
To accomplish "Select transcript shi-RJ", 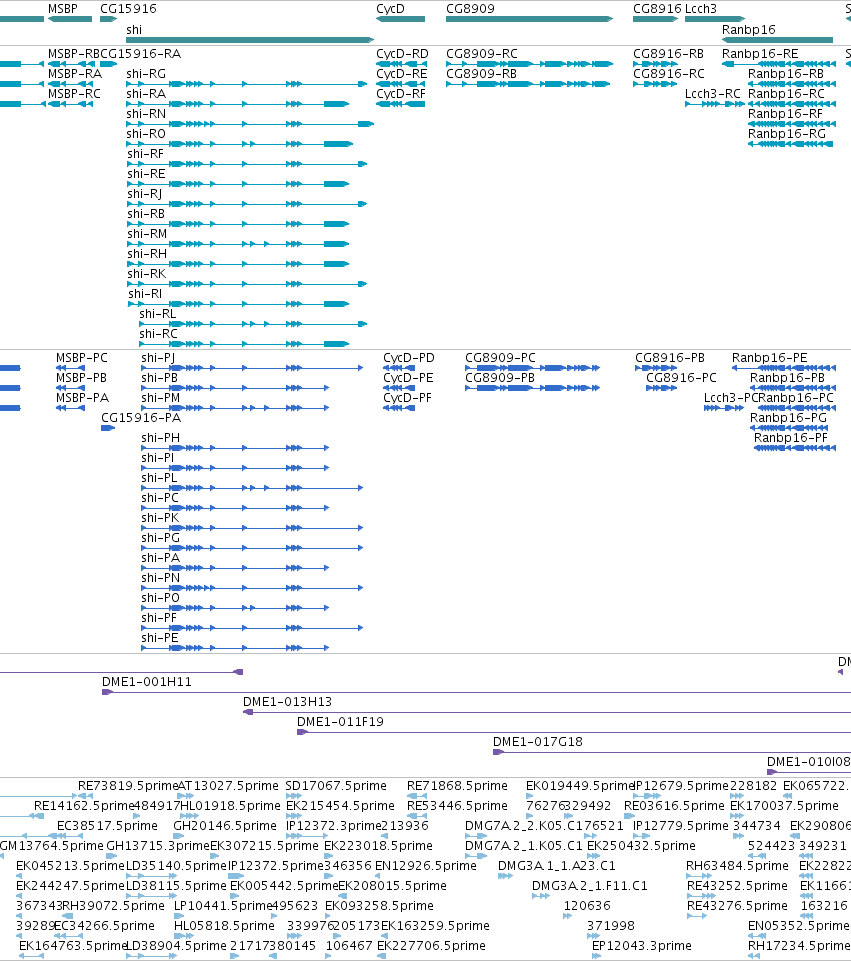I will 247,204.
